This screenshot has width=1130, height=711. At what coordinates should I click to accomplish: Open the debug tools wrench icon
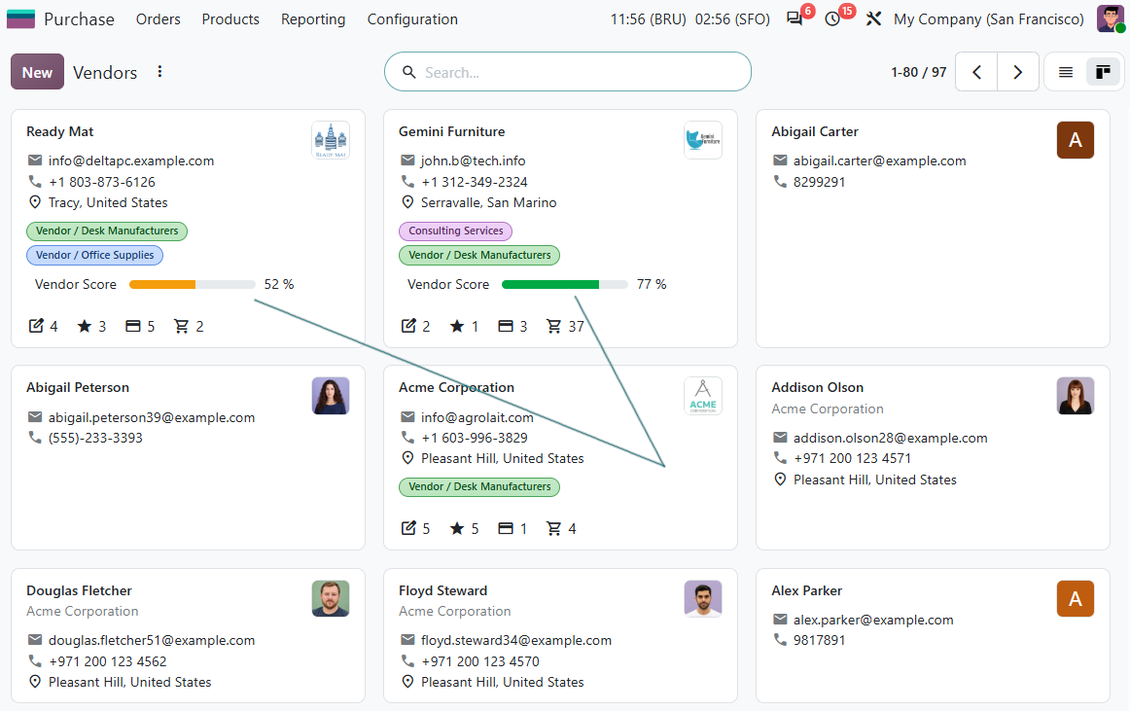pyautogui.click(x=873, y=19)
